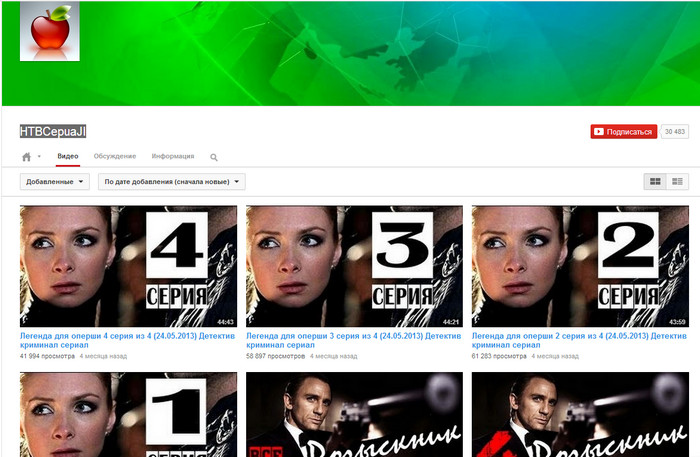Image resolution: width=700 pixels, height=457 pixels.
Task: Click the 61 283 просмотра view count
Action: coord(499,356)
